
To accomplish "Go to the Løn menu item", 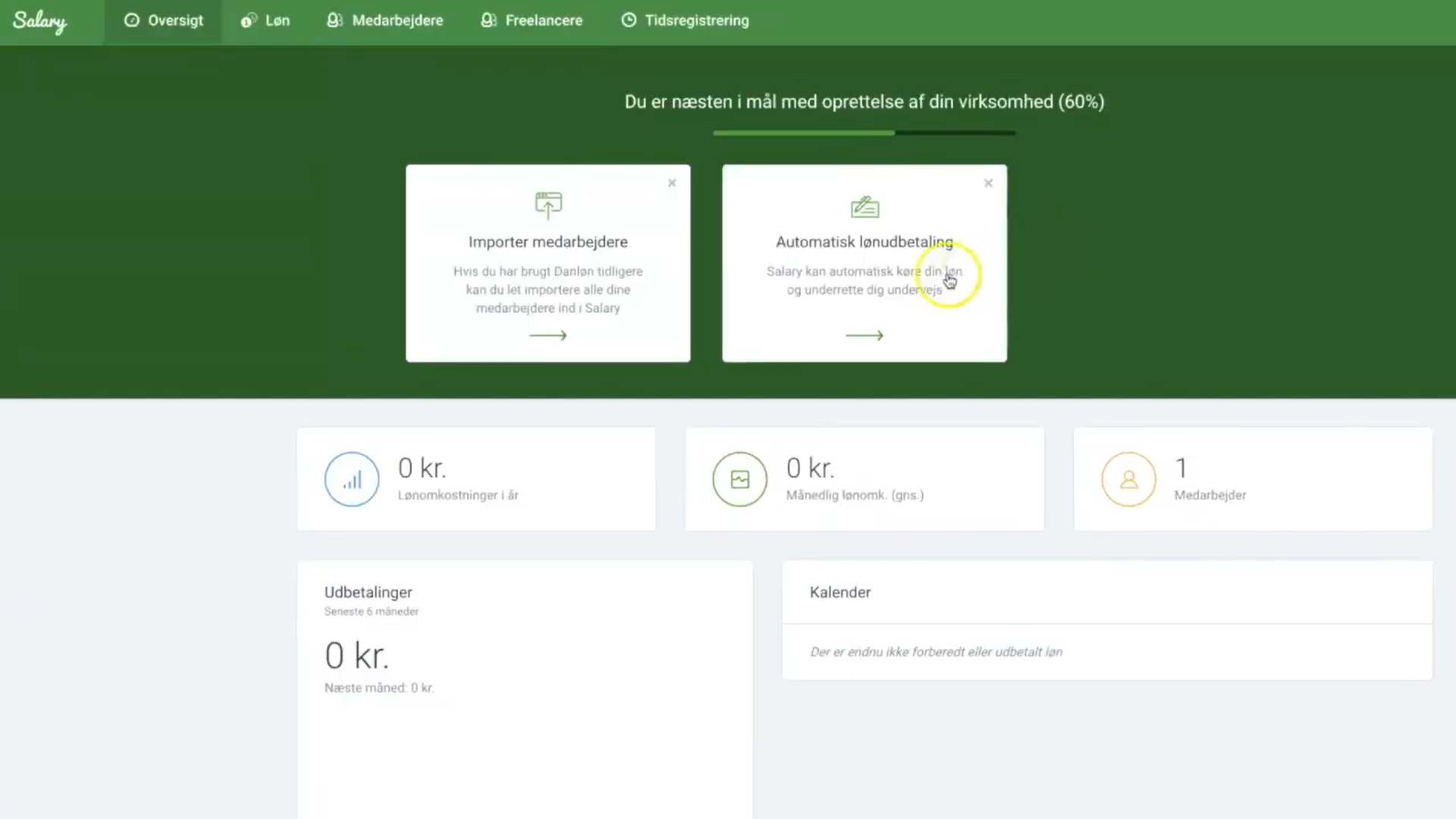I will (x=265, y=20).
